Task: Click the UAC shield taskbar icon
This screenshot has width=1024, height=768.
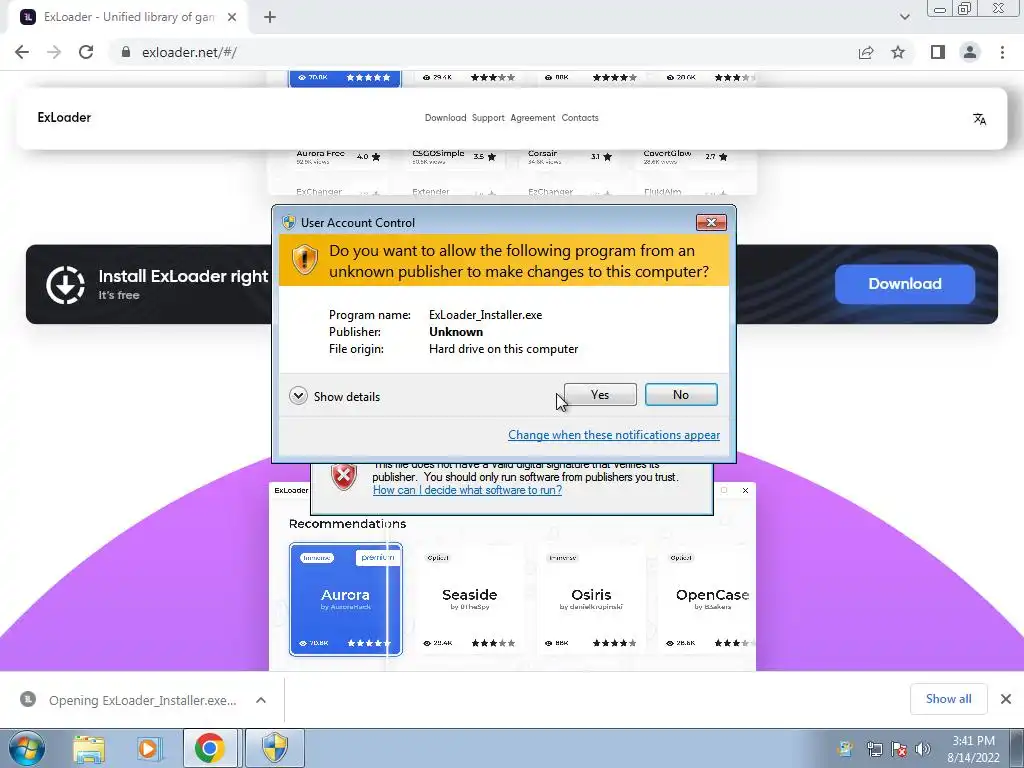Action: pyautogui.click(x=275, y=748)
